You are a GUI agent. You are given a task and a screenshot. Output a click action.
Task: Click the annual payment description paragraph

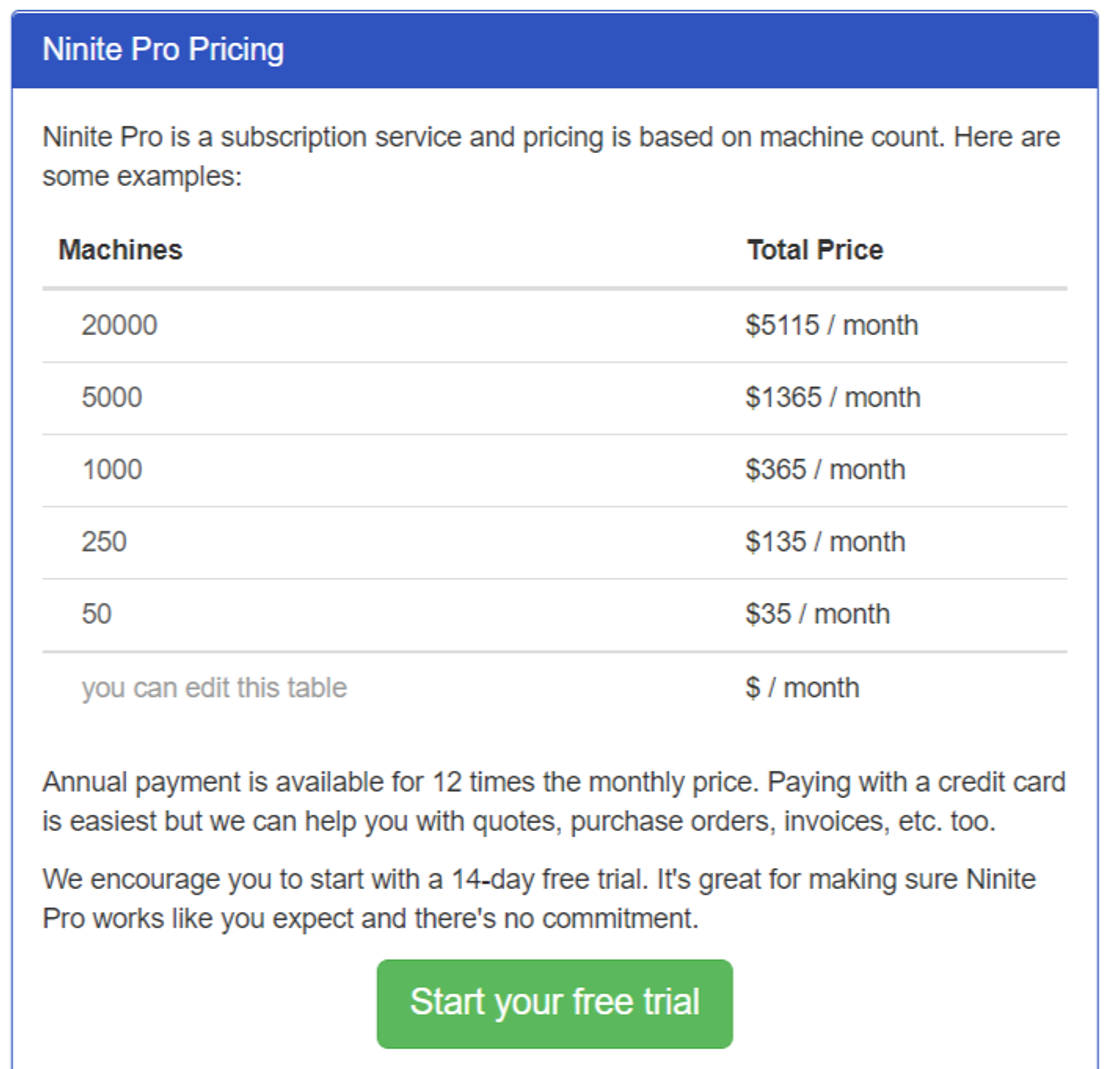click(x=553, y=802)
